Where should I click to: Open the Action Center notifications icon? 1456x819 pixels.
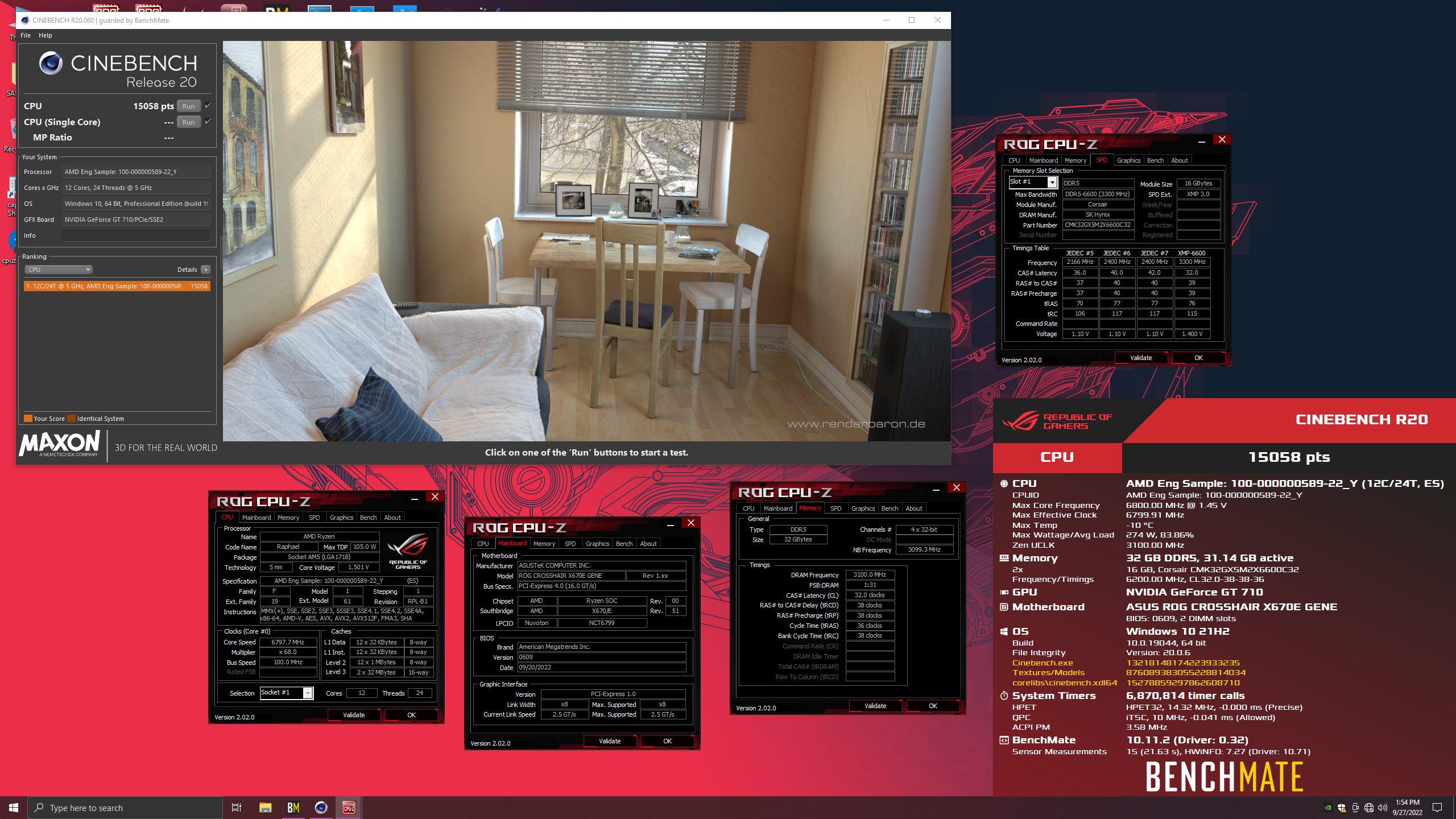tap(1437, 808)
